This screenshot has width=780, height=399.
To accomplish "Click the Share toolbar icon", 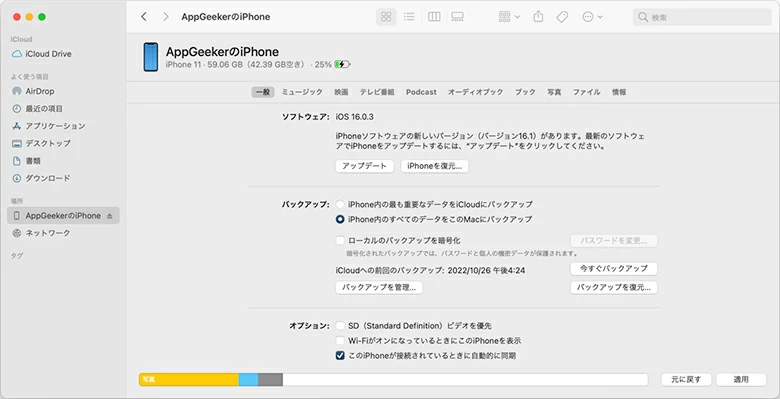I will click(x=538, y=17).
